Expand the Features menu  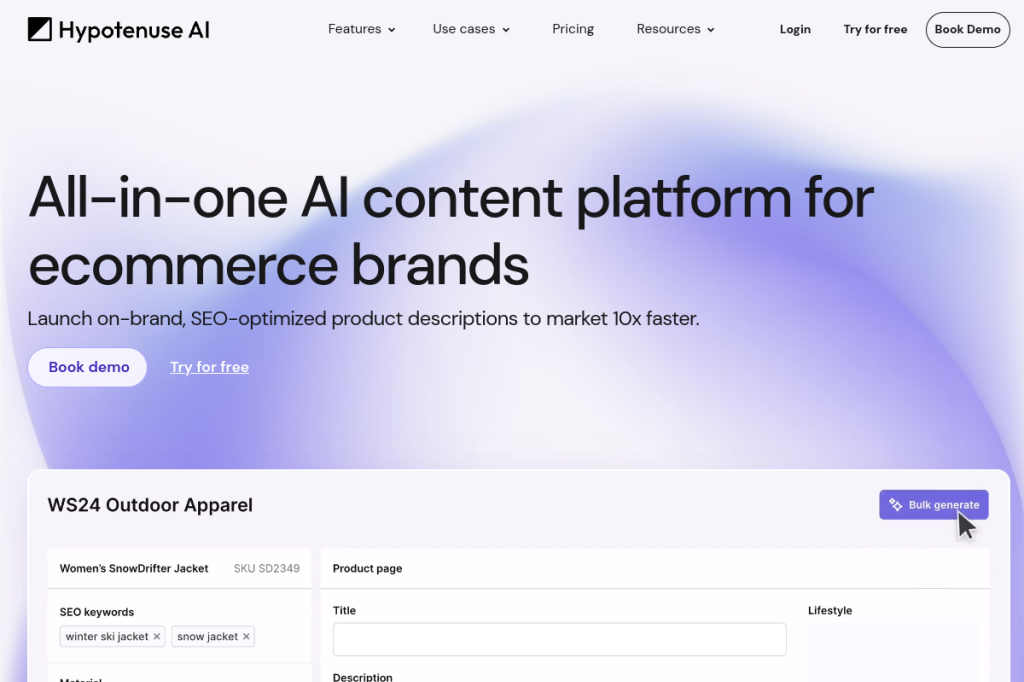[361, 29]
